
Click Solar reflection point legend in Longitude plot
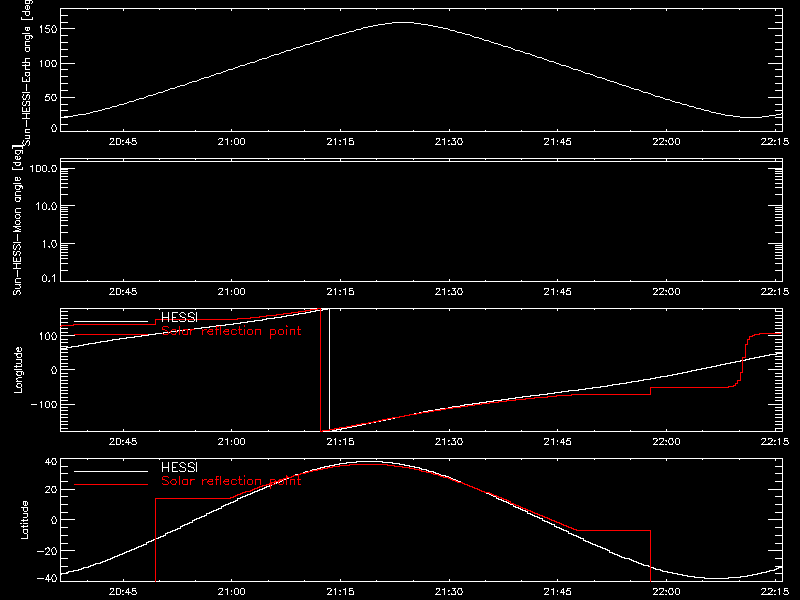231,332
